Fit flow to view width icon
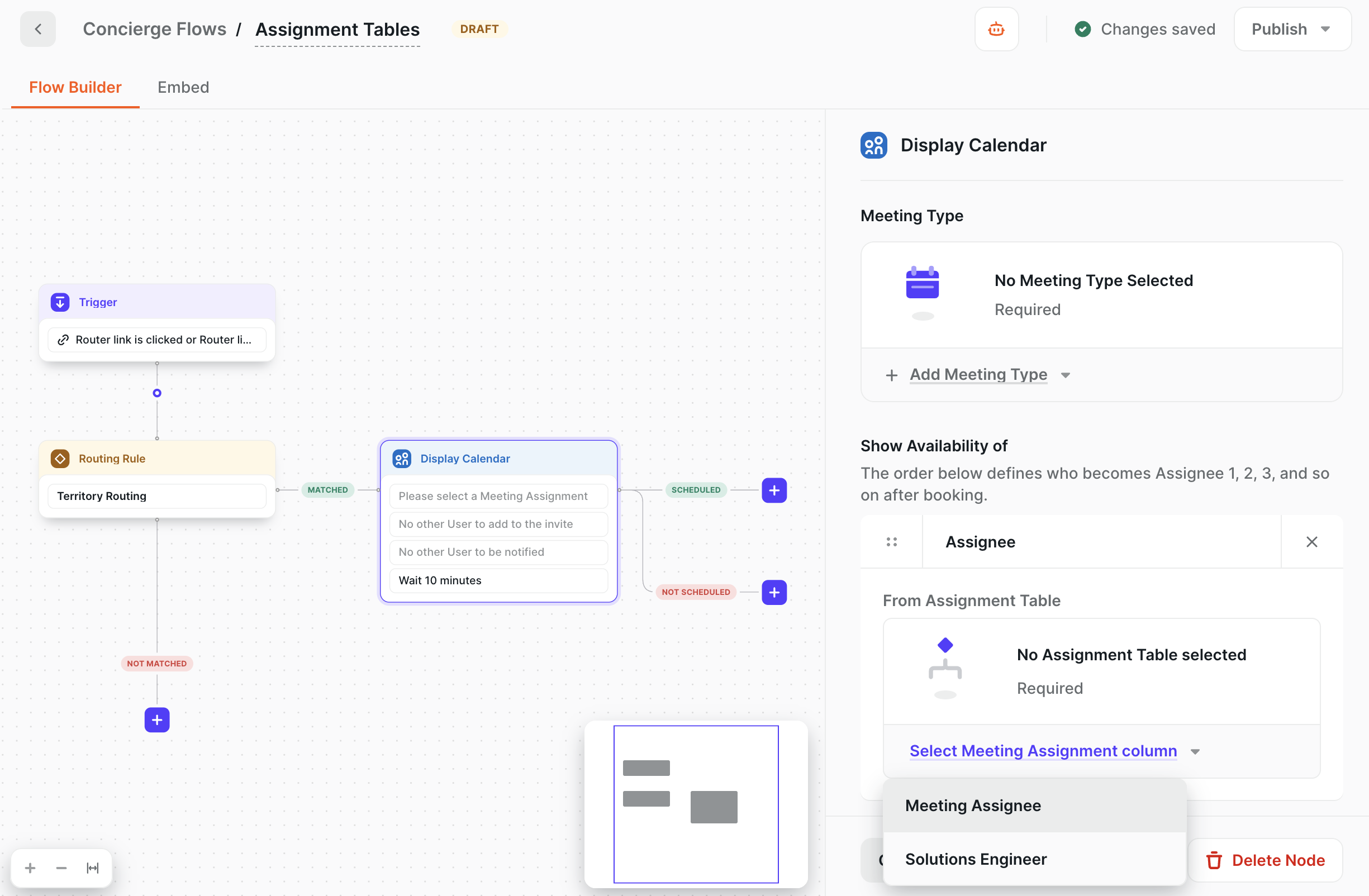Screen dimensions: 1369x896 (x=93, y=868)
